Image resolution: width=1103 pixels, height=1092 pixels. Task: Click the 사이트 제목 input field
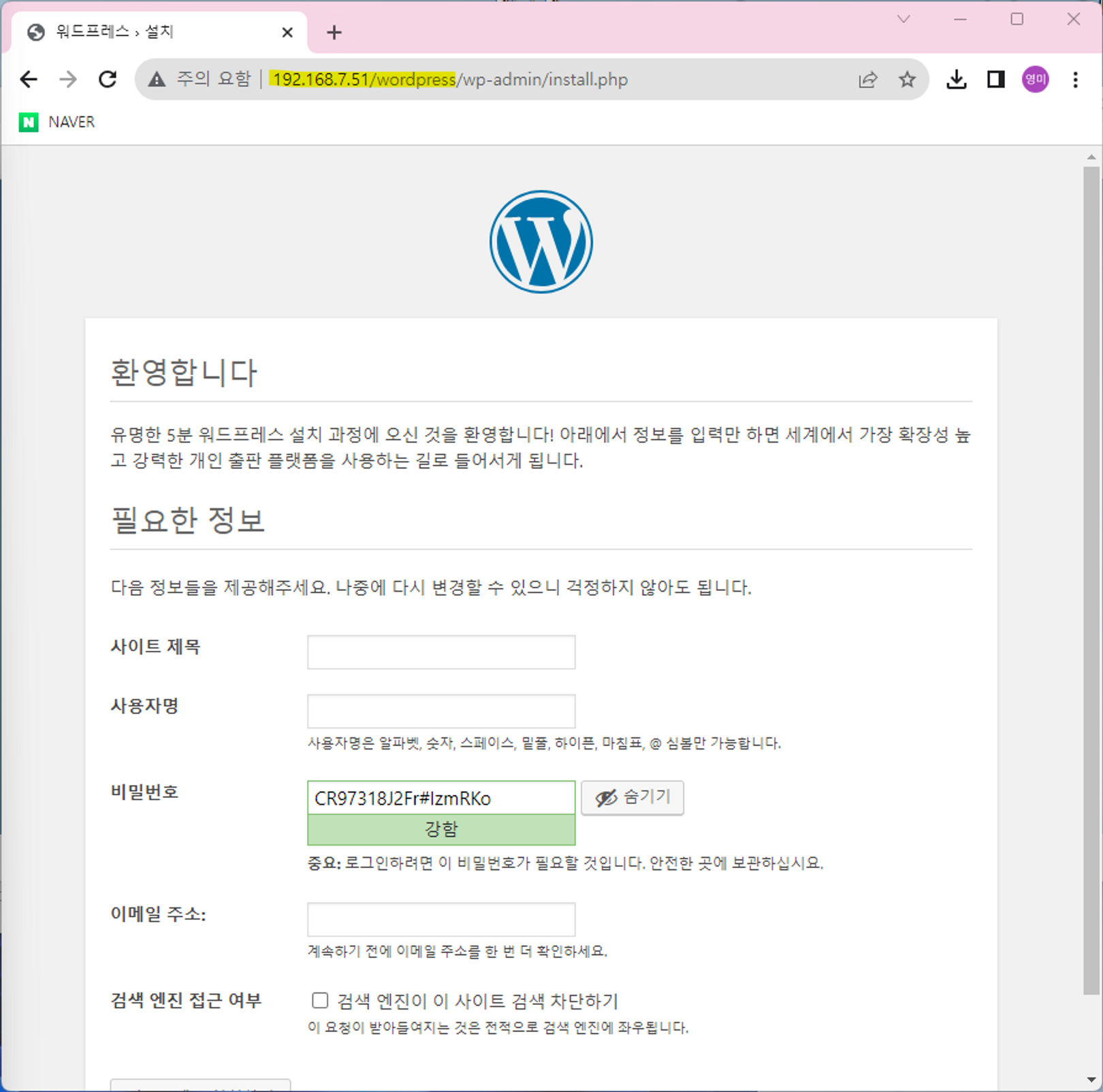(441, 652)
